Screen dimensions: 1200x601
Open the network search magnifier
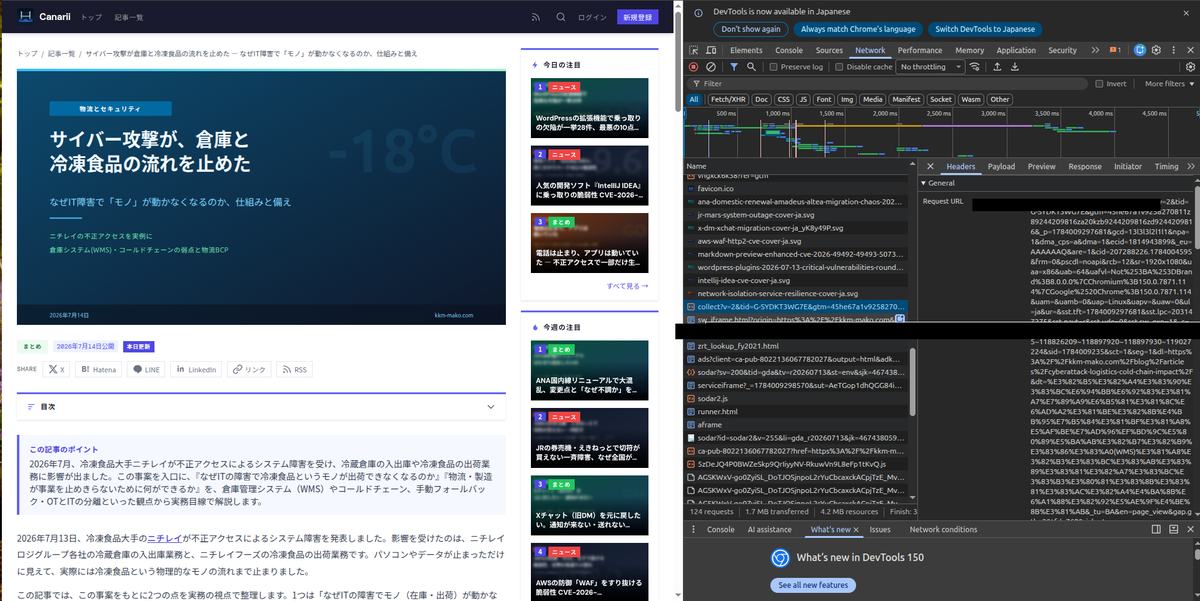coord(750,67)
